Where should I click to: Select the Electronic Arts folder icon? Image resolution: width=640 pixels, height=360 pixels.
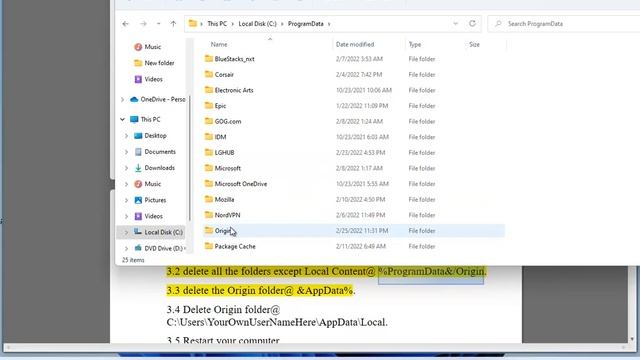[209, 89]
